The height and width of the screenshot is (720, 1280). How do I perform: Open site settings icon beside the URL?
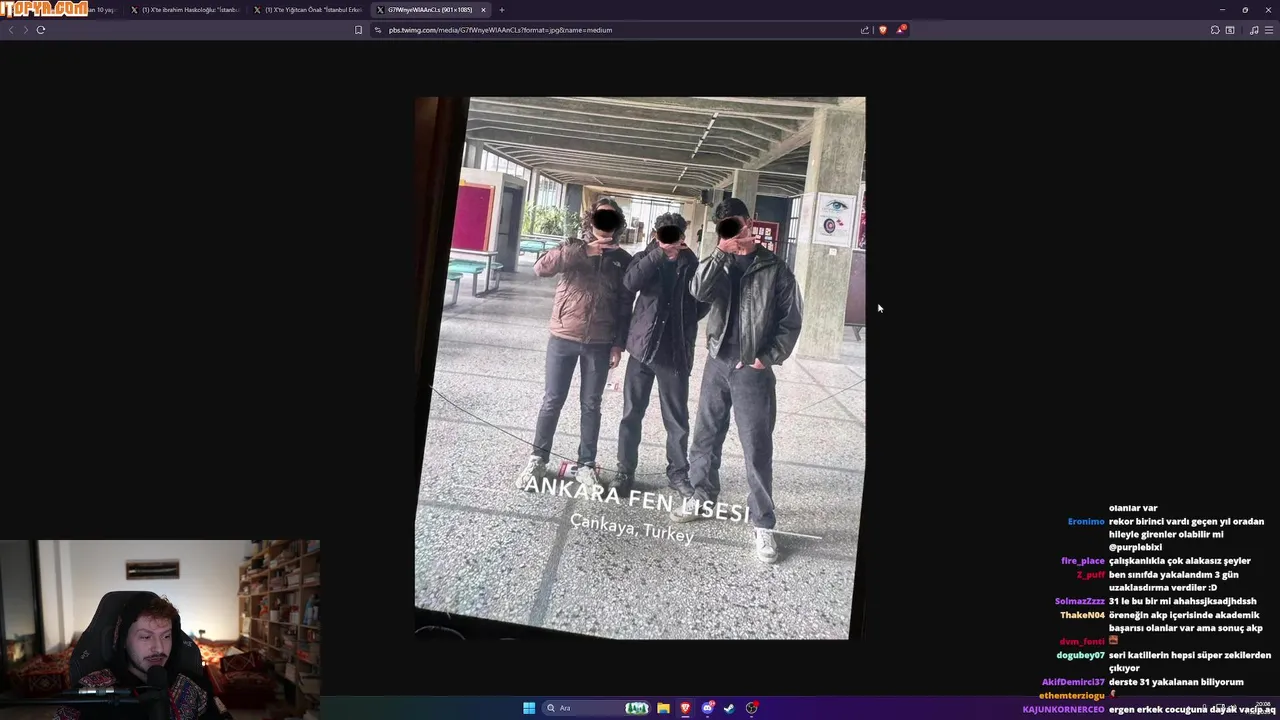378,30
